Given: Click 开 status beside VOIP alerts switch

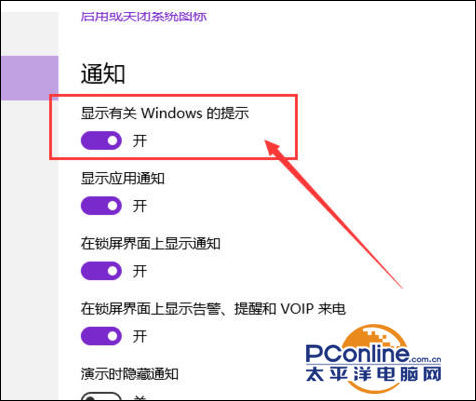Looking at the screenshot, I should (x=140, y=336).
